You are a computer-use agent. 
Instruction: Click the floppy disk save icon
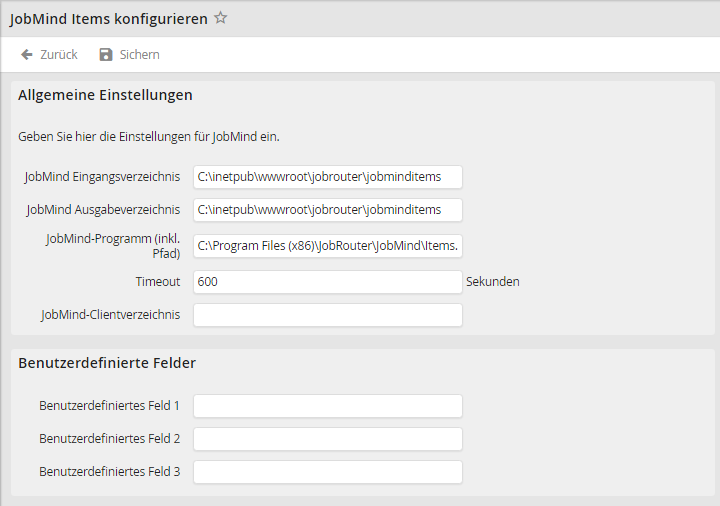pos(106,54)
